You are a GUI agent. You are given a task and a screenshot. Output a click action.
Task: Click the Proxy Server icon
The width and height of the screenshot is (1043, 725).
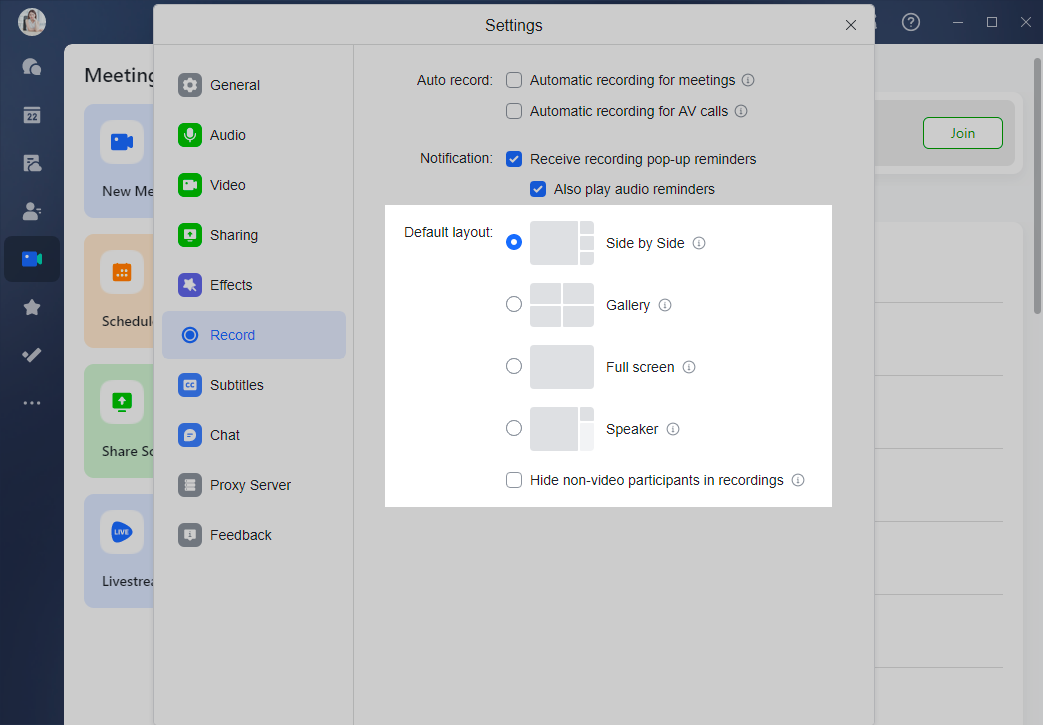point(190,485)
